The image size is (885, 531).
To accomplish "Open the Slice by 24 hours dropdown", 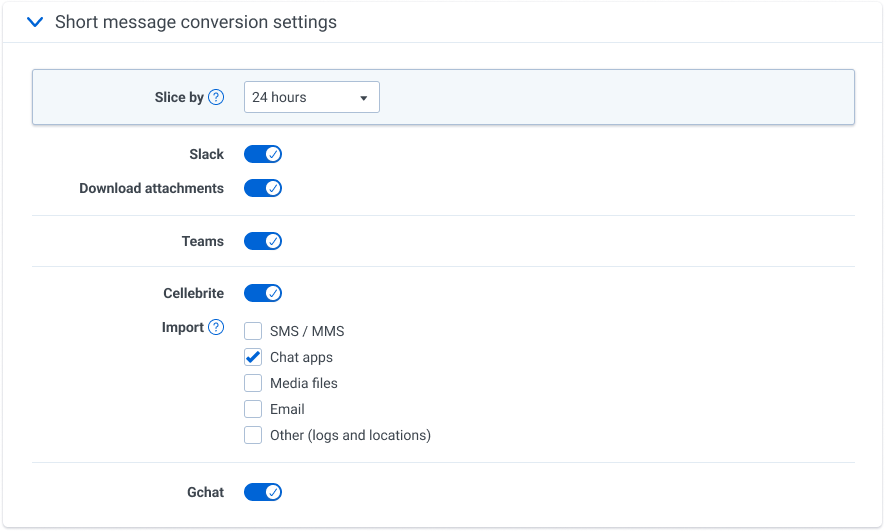I will click(311, 97).
